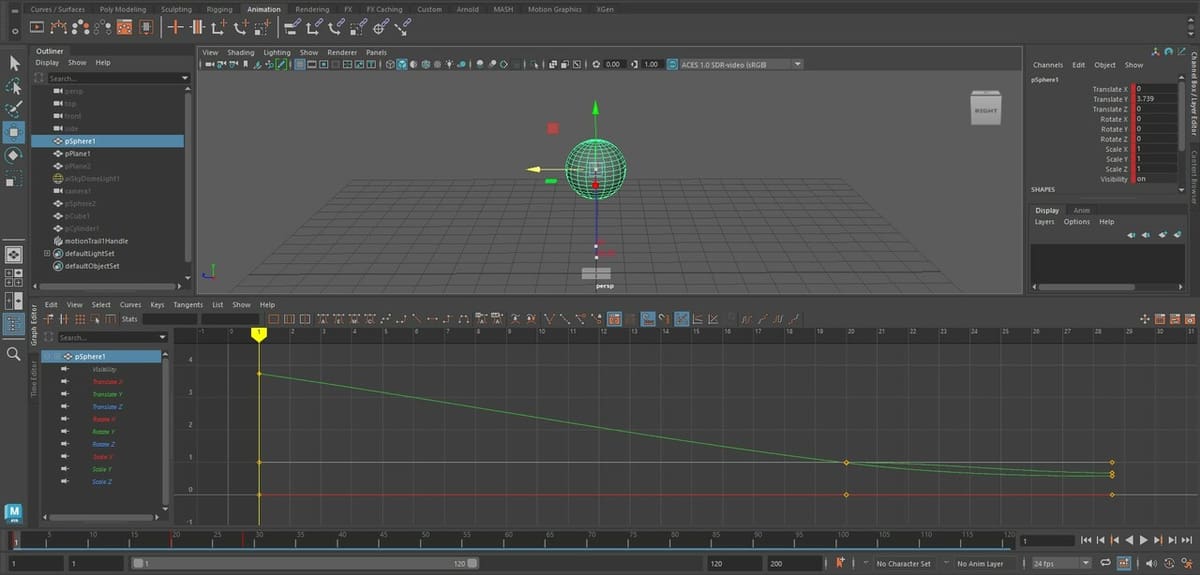Select the Translate Y curve in Graph Editor
The image size is (1200, 575).
(x=107, y=394)
